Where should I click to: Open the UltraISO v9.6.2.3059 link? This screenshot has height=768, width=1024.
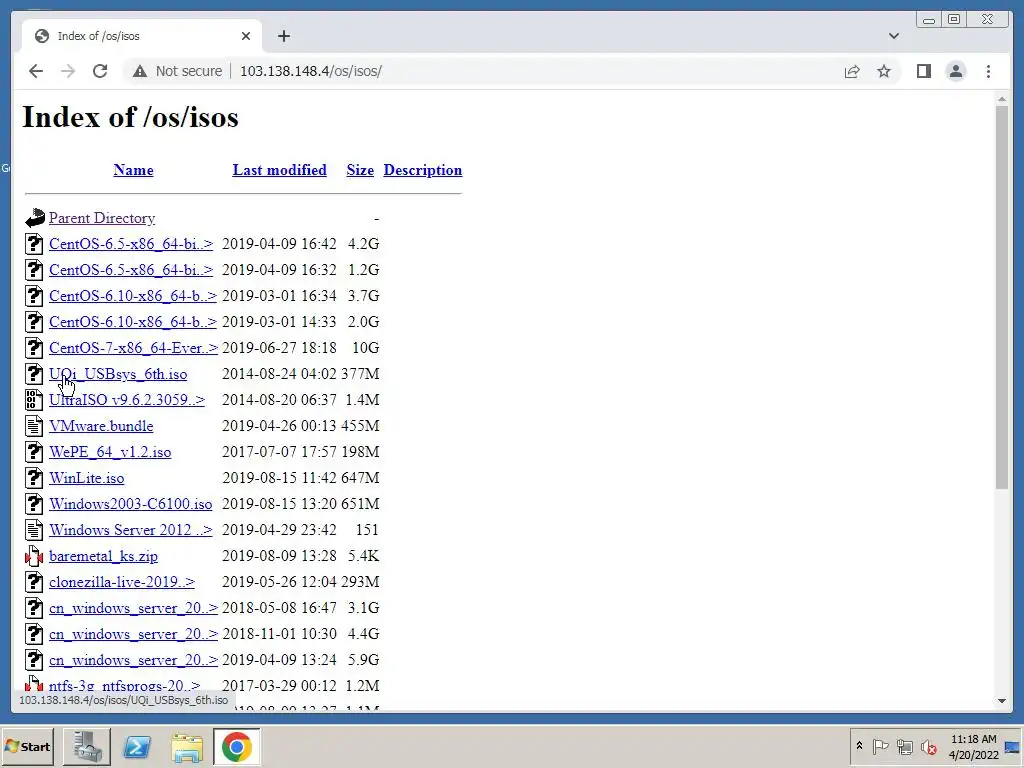[x=127, y=400]
